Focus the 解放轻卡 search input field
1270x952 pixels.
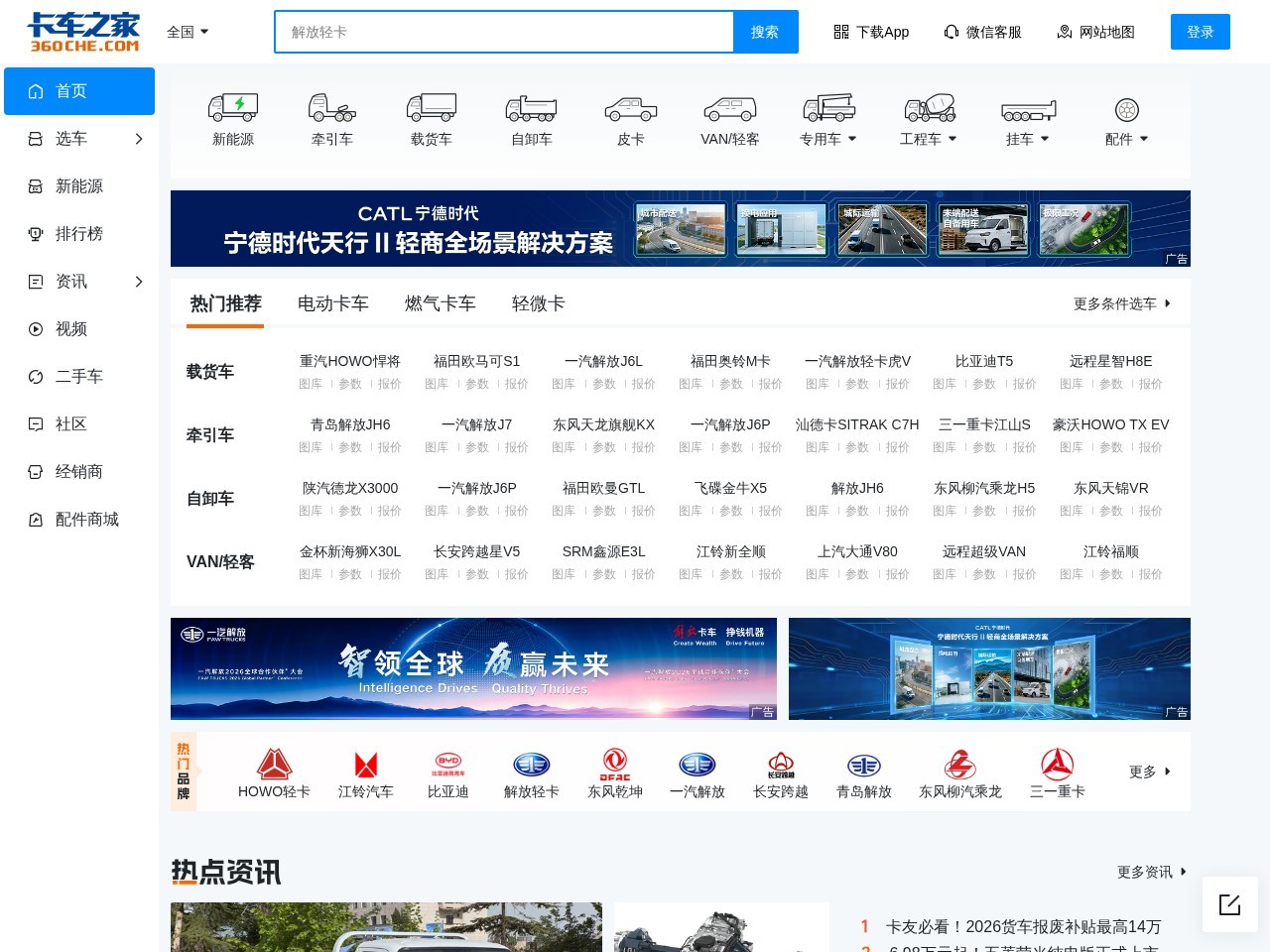pyautogui.click(x=504, y=32)
